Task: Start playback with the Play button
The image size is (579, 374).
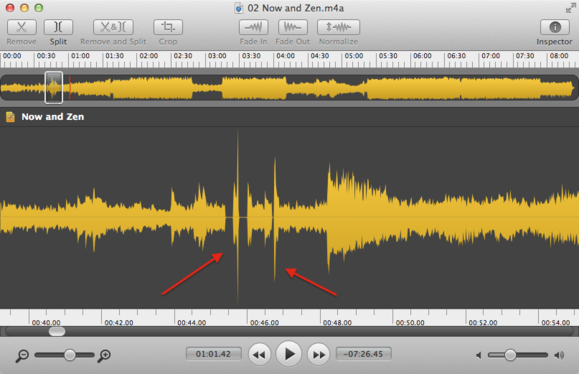Action: (289, 354)
